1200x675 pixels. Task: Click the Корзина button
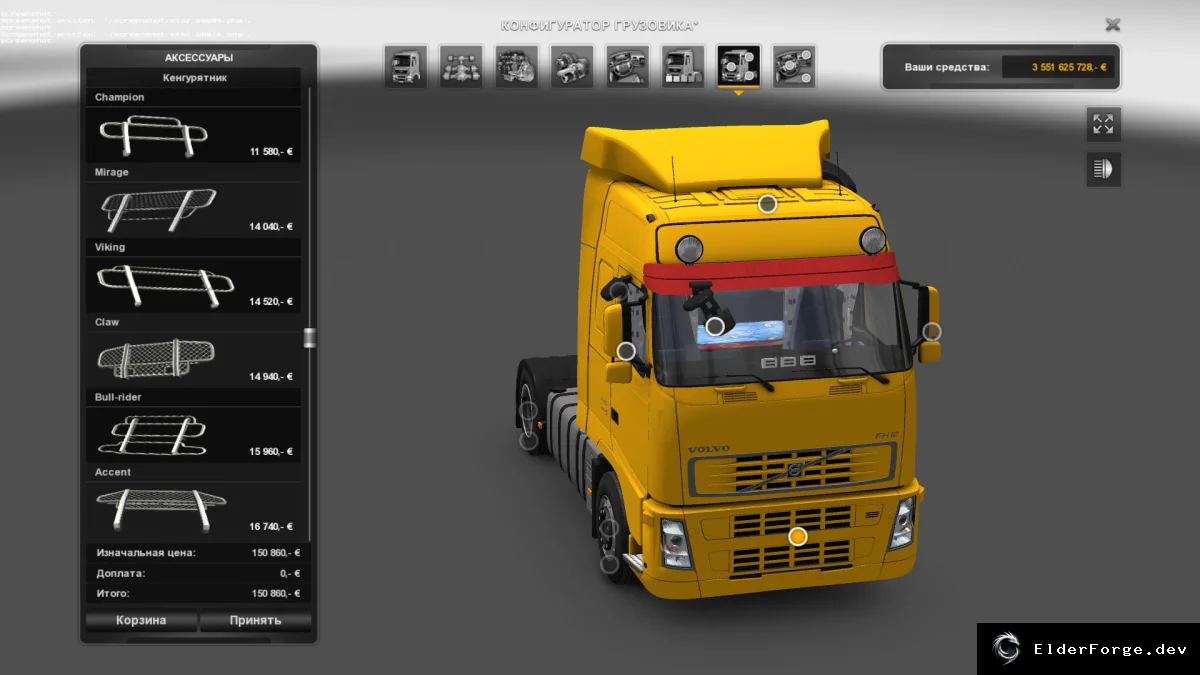(141, 620)
